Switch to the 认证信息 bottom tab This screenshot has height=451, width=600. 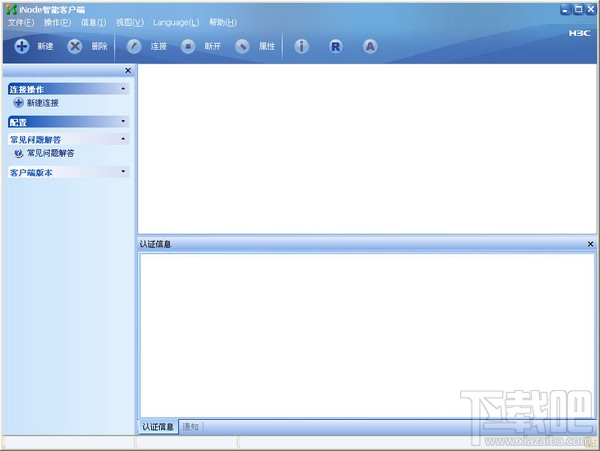click(158, 427)
